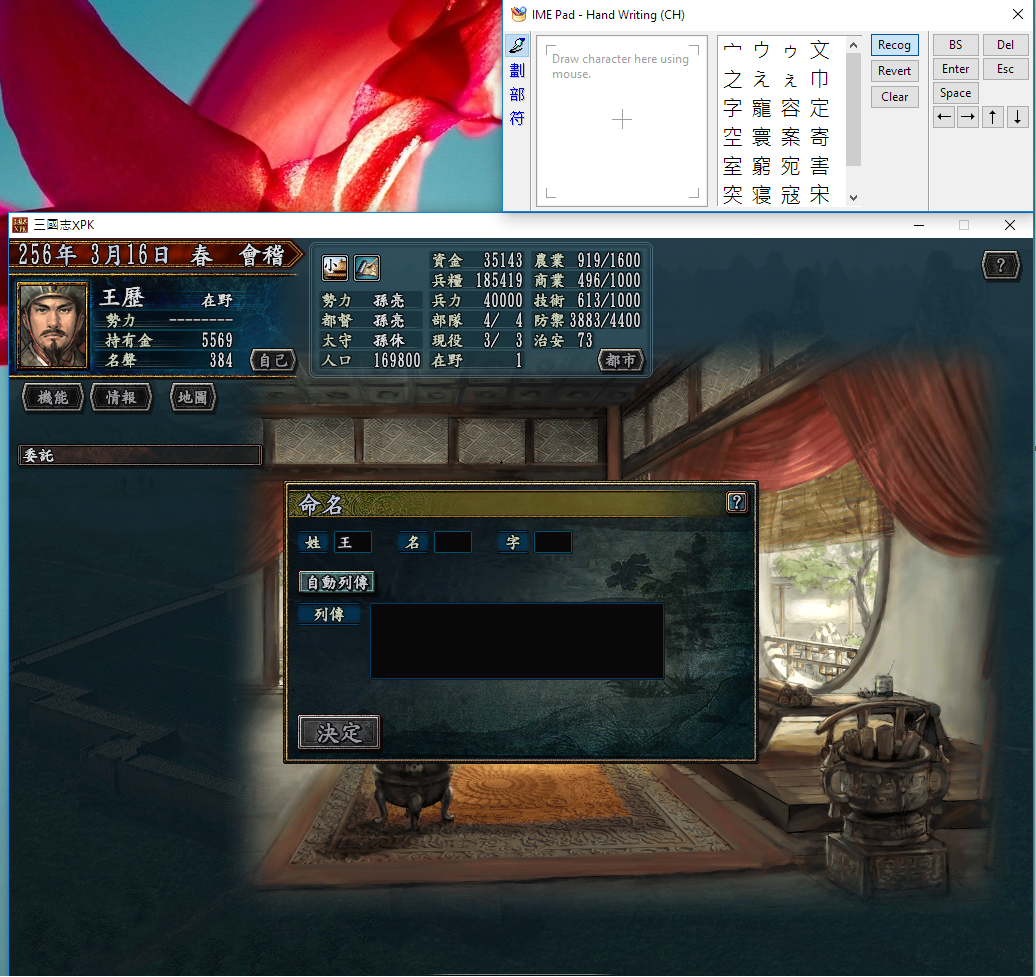Open help in the 命名 dialog
The width and height of the screenshot is (1036, 977).
[736, 503]
